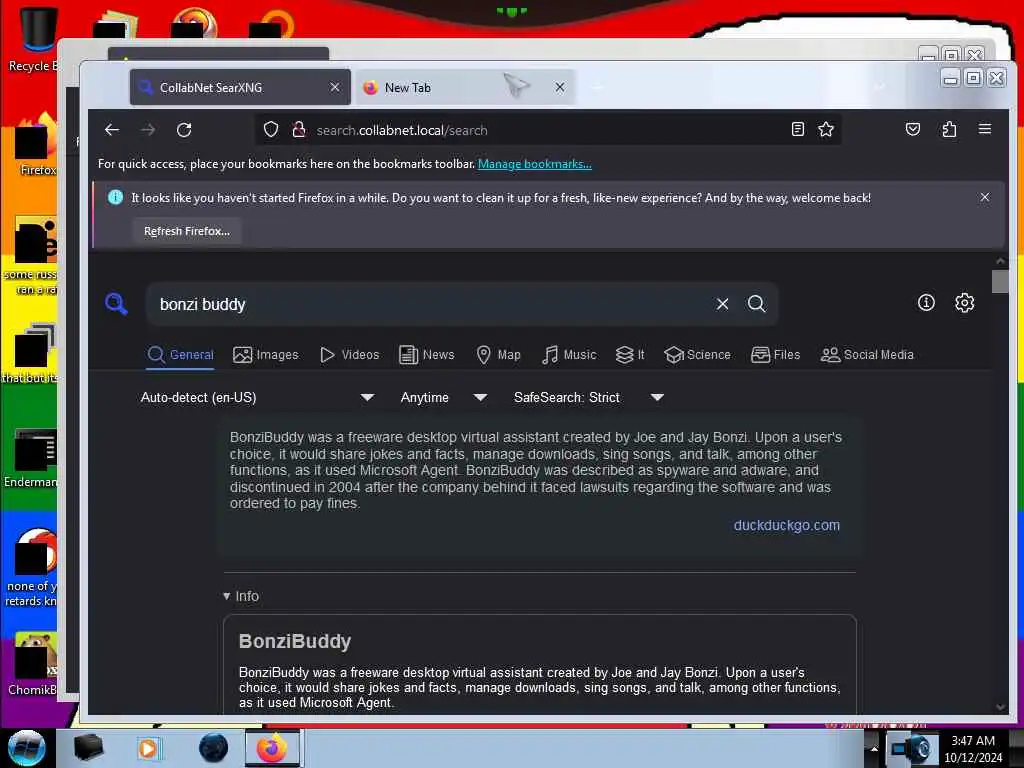1024x768 pixels.
Task: Click the page vertical scrollbar thumb
Action: [1000, 281]
